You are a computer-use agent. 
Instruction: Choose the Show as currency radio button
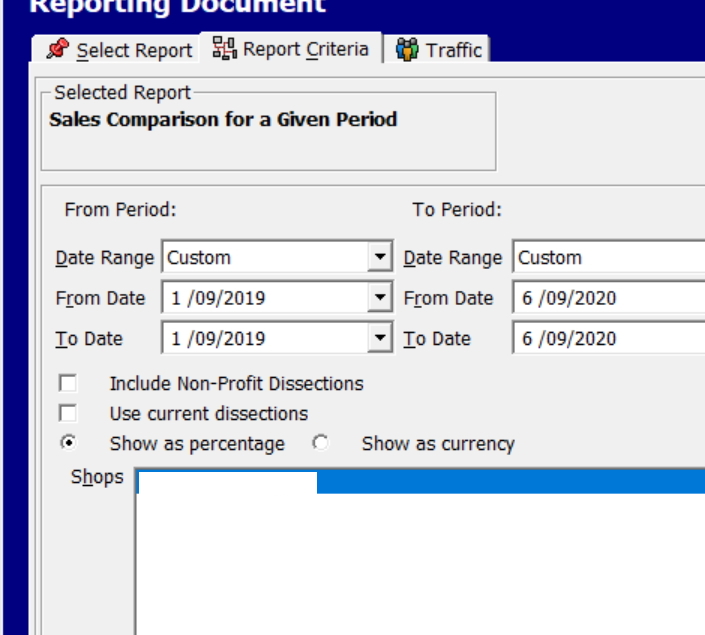click(x=320, y=443)
